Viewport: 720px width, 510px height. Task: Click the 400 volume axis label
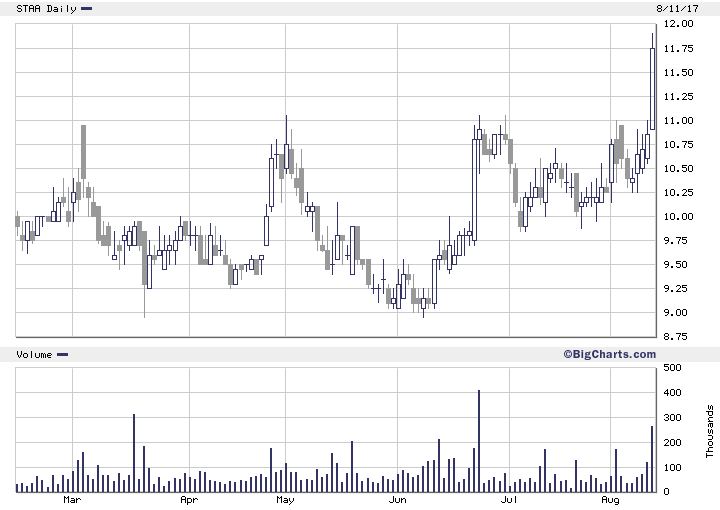[673, 393]
